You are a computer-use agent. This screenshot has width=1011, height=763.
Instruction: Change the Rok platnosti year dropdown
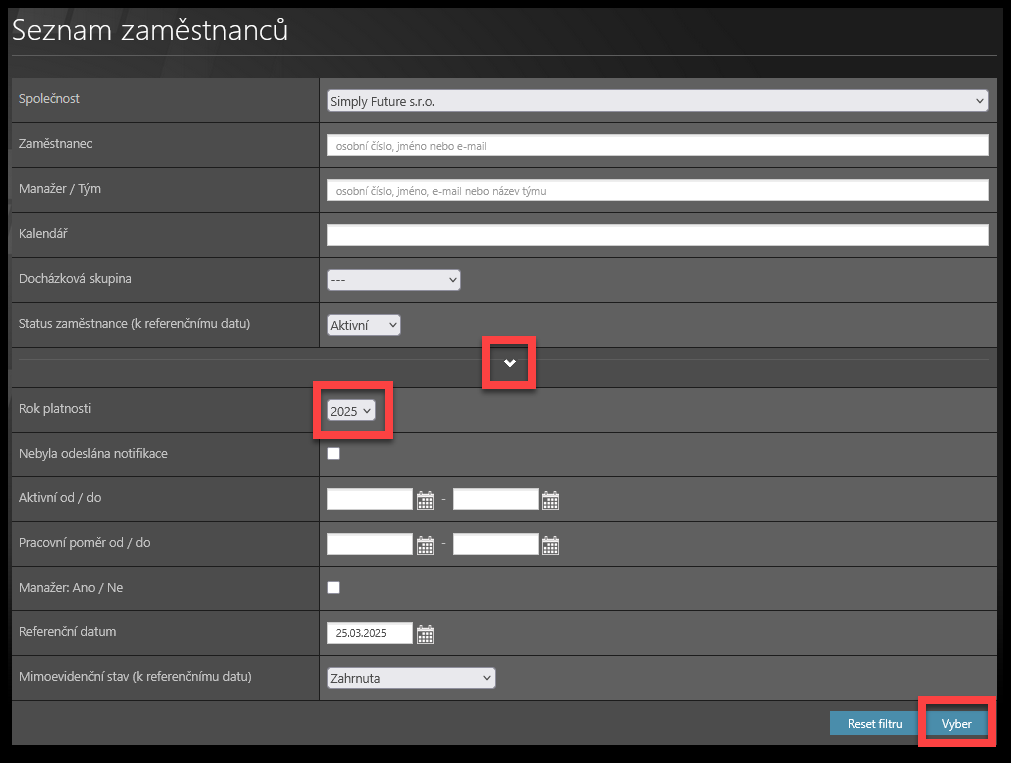tap(352, 411)
